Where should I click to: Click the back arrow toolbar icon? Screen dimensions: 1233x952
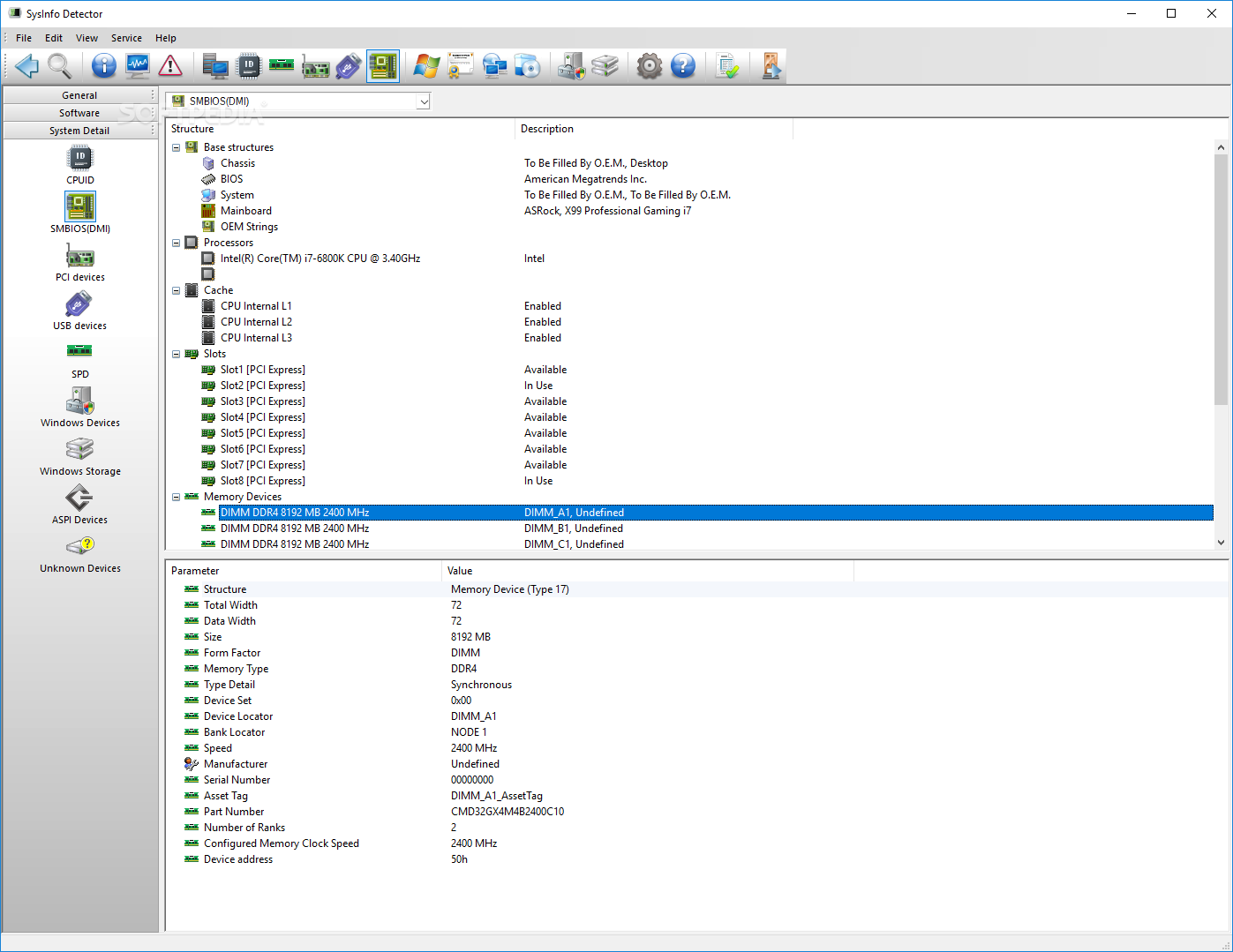[x=26, y=66]
